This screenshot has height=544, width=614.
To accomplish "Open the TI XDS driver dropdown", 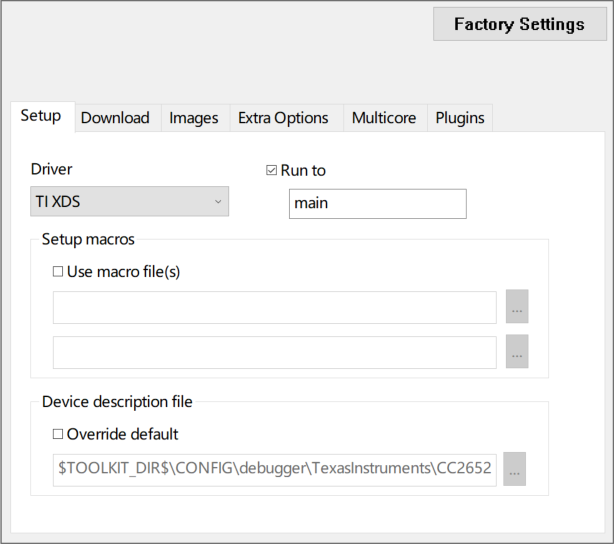I will pyautogui.click(x=129, y=201).
